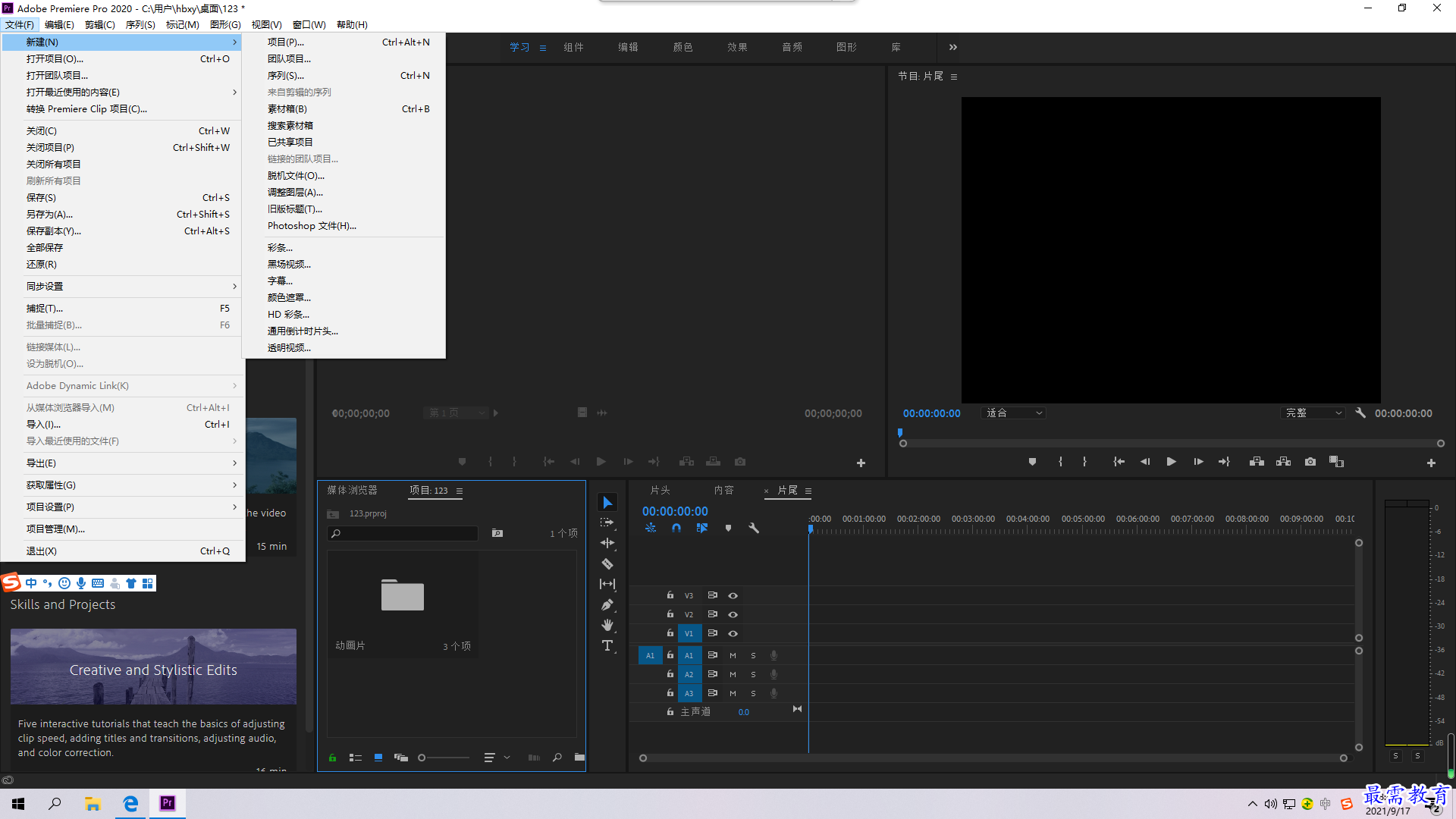Screen dimensions: 1456x819
Task: Choose 序列(S)... from New submenu
Action: click(344, 76)
